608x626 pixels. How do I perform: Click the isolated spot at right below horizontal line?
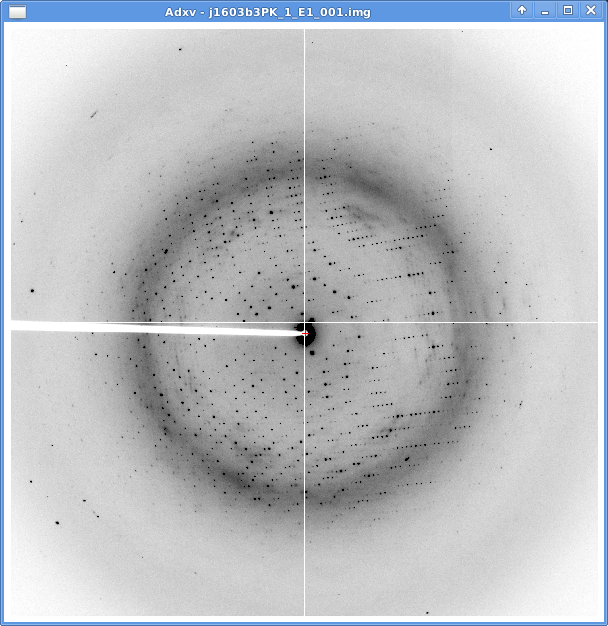[x=519, y=404]
